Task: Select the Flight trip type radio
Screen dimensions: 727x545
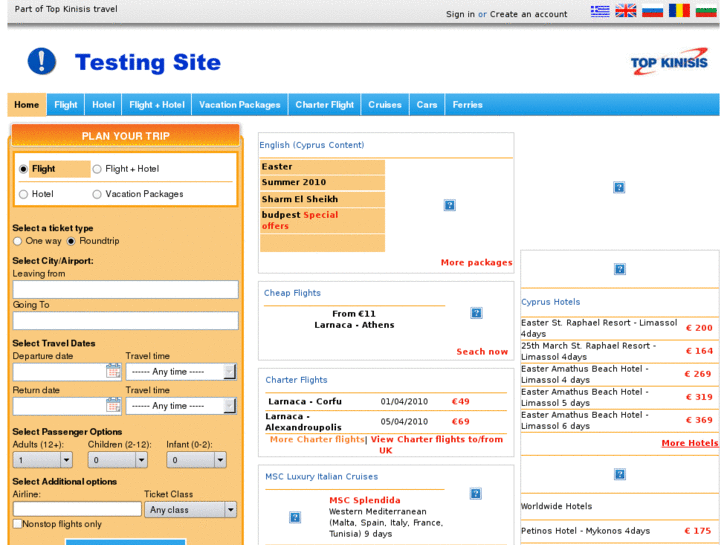Action: [x=23, y=169]
